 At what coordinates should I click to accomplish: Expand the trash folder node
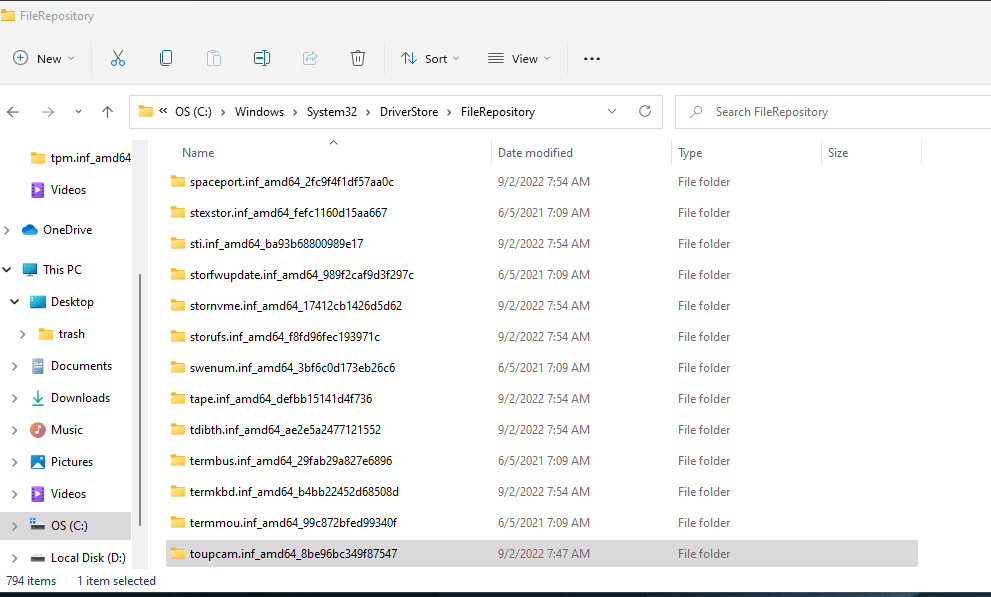point(23,334)
